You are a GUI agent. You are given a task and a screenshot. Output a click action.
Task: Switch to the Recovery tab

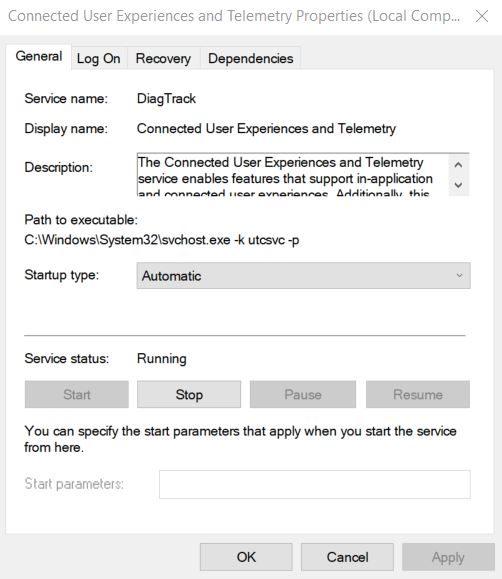pos(163,58)
